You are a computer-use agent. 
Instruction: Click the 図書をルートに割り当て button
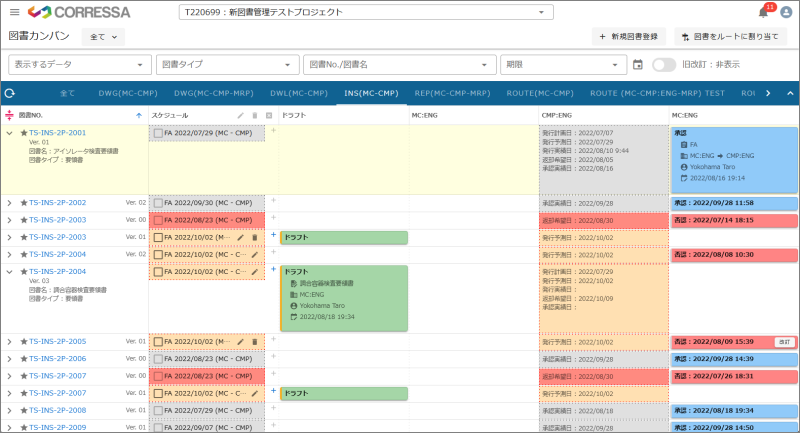[x=730, y=37]
